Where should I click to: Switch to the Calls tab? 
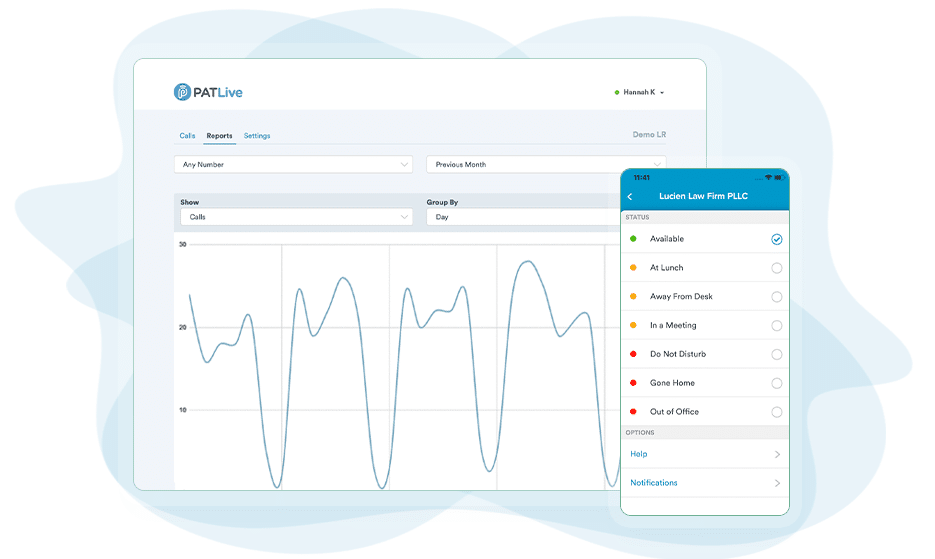tap(187, 136)
